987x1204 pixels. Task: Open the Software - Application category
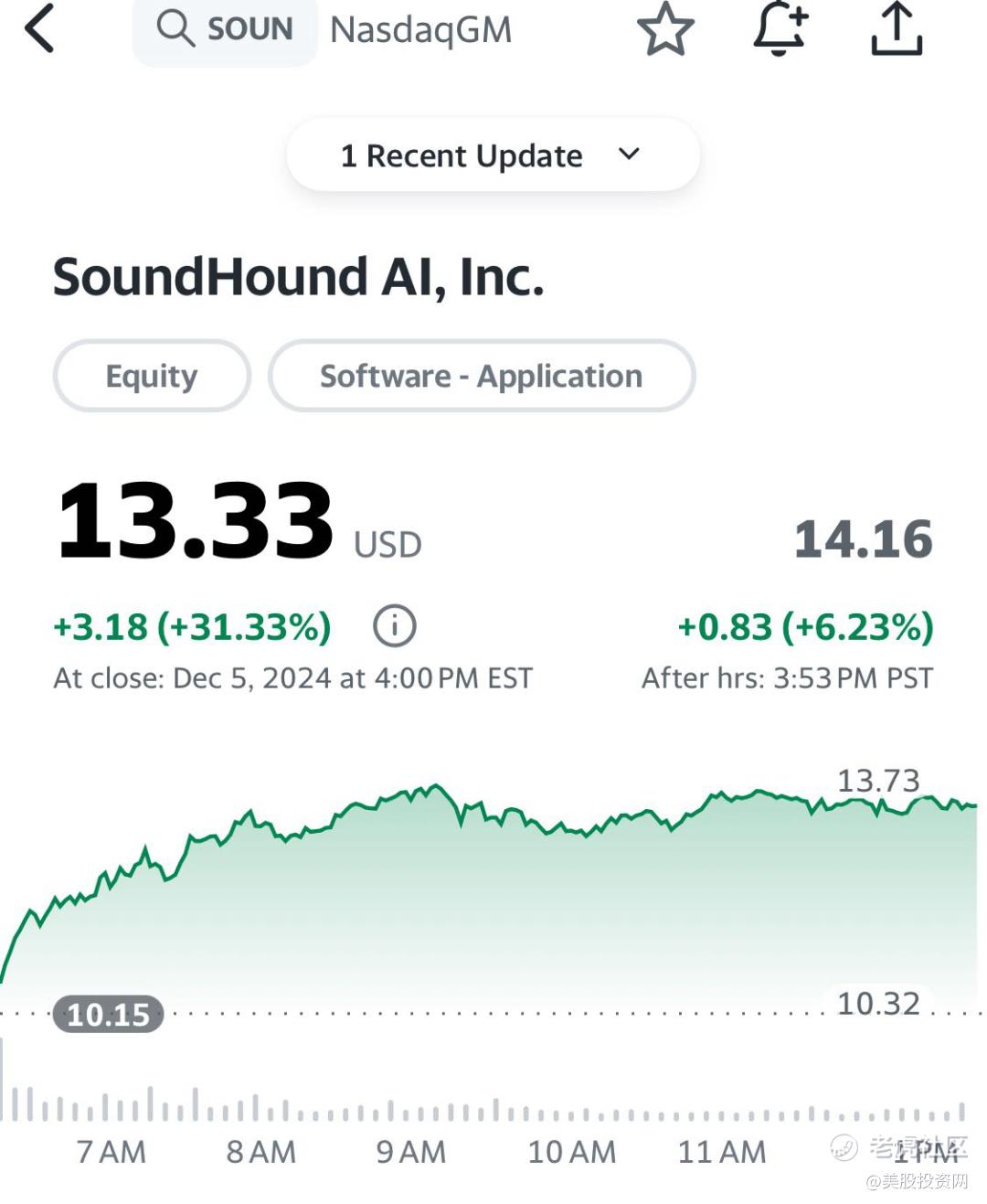click(481, 376)
